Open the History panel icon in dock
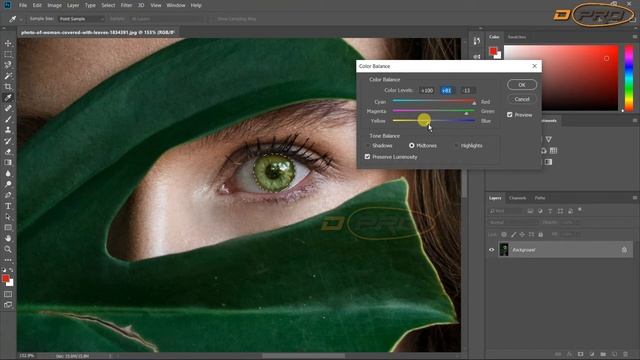This screenshot has width=640, height=360. (x=476, y=41)
